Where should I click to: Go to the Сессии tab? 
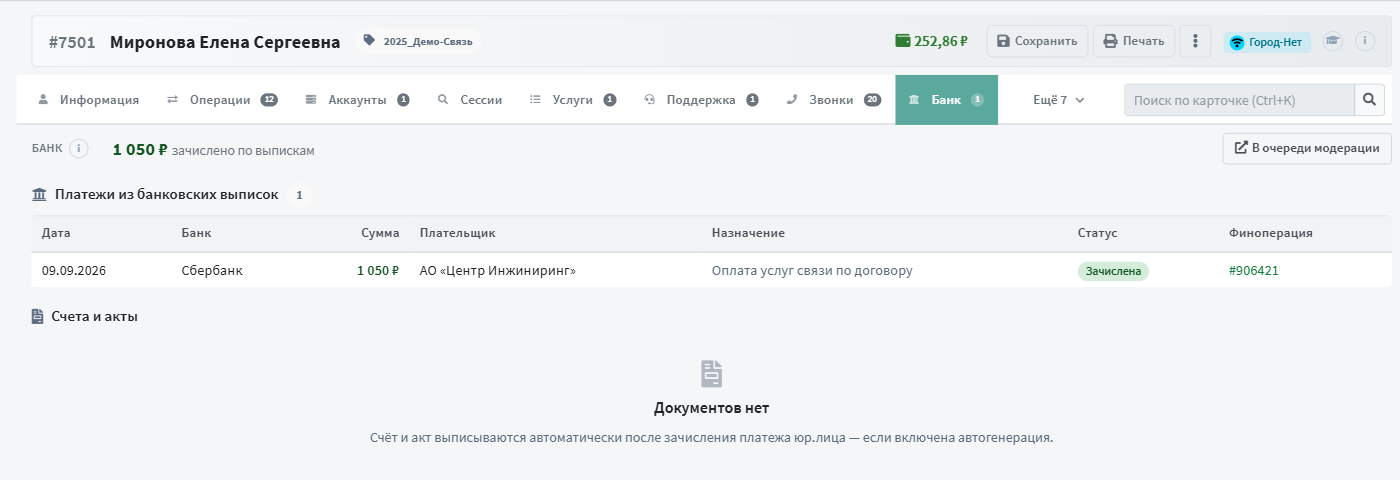coord(470,100)
